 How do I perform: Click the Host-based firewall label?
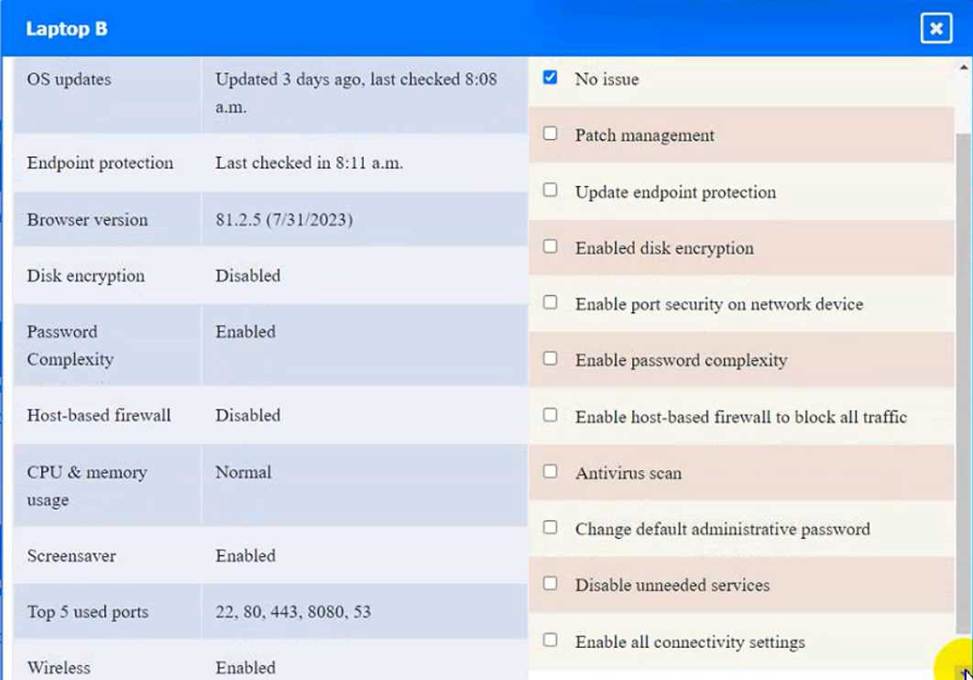click(99, 415)
